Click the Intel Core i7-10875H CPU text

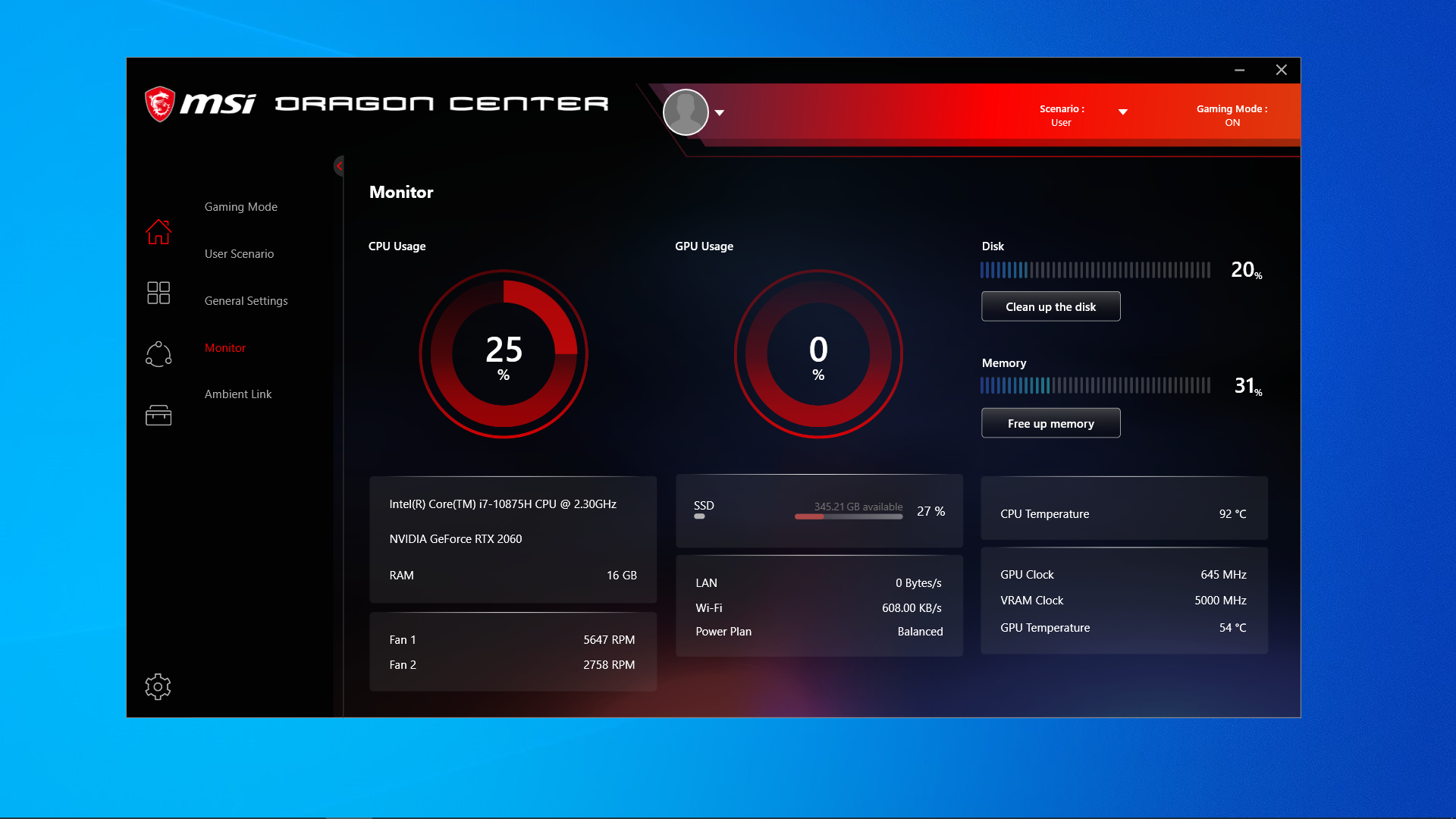point(503,504)
